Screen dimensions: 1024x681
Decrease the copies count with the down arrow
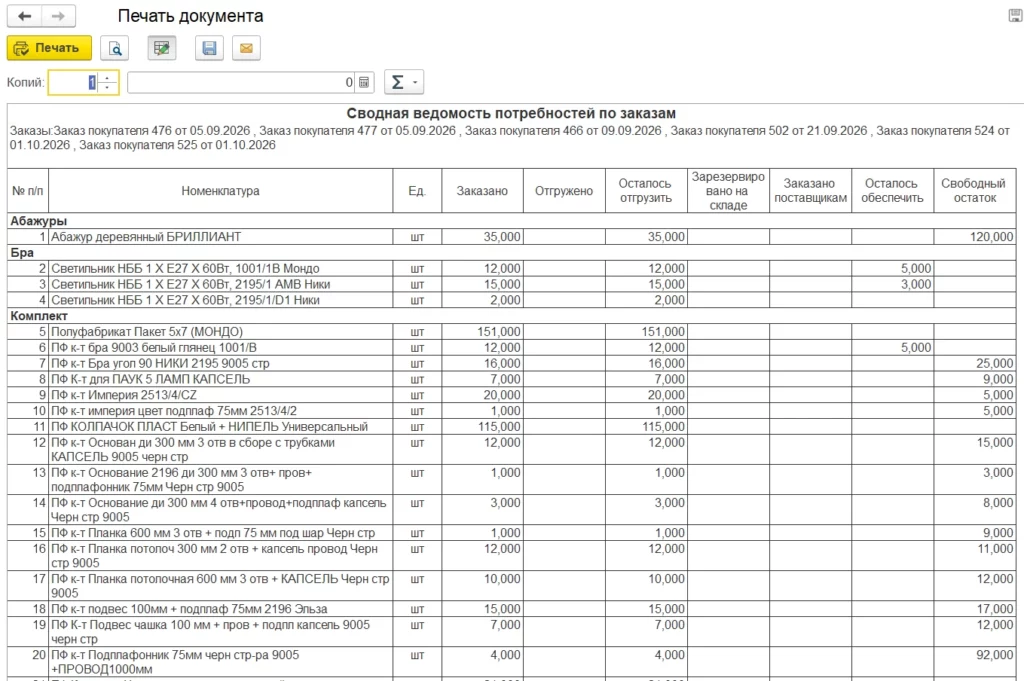pyautogui.click(x=108, y=87)
